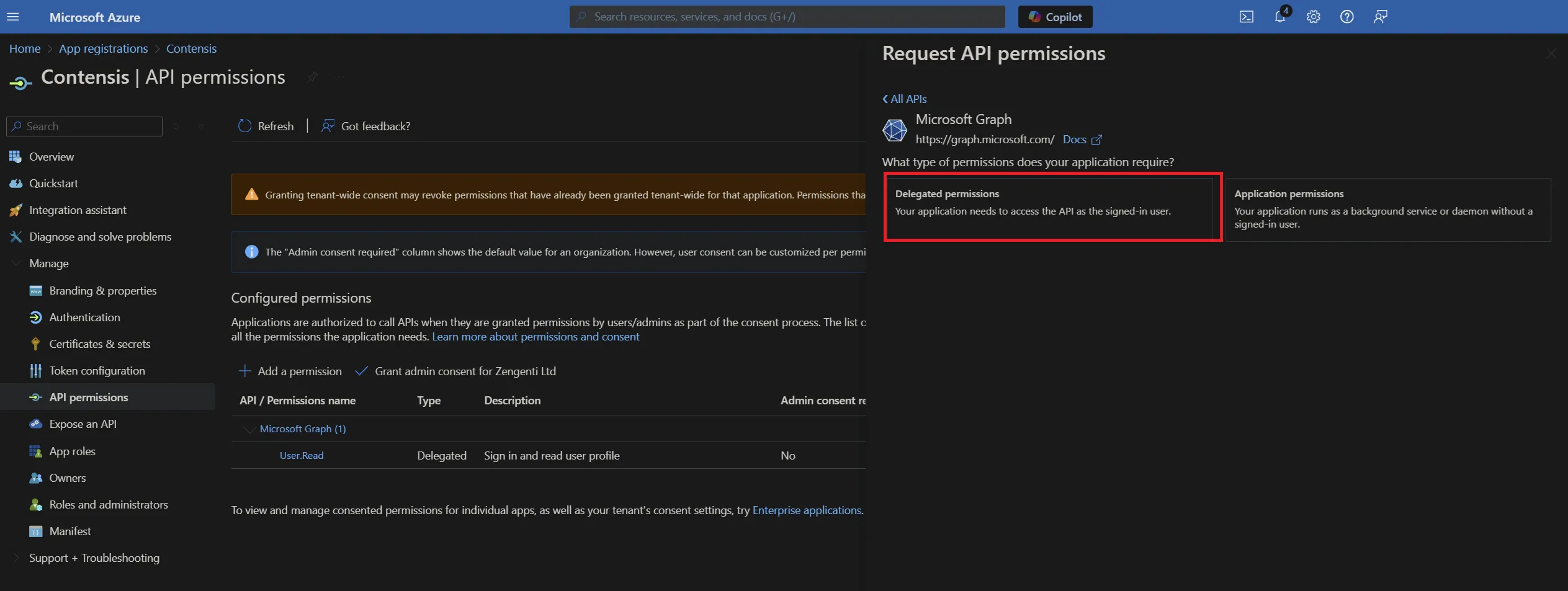Go back to All APIs

point(905,99)
